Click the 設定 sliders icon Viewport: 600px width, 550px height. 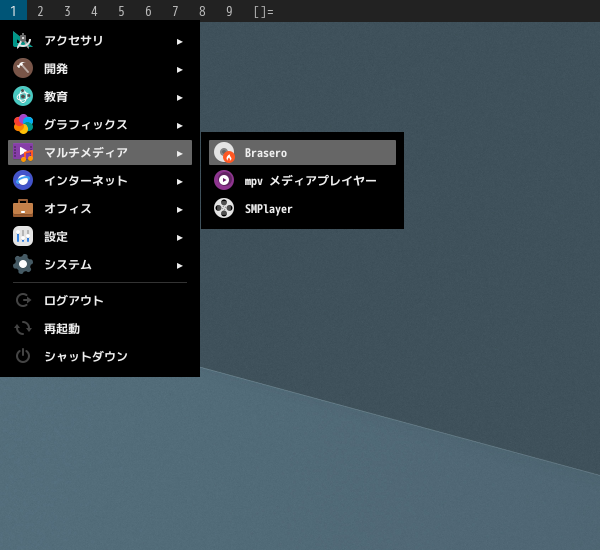click(23, 237)
